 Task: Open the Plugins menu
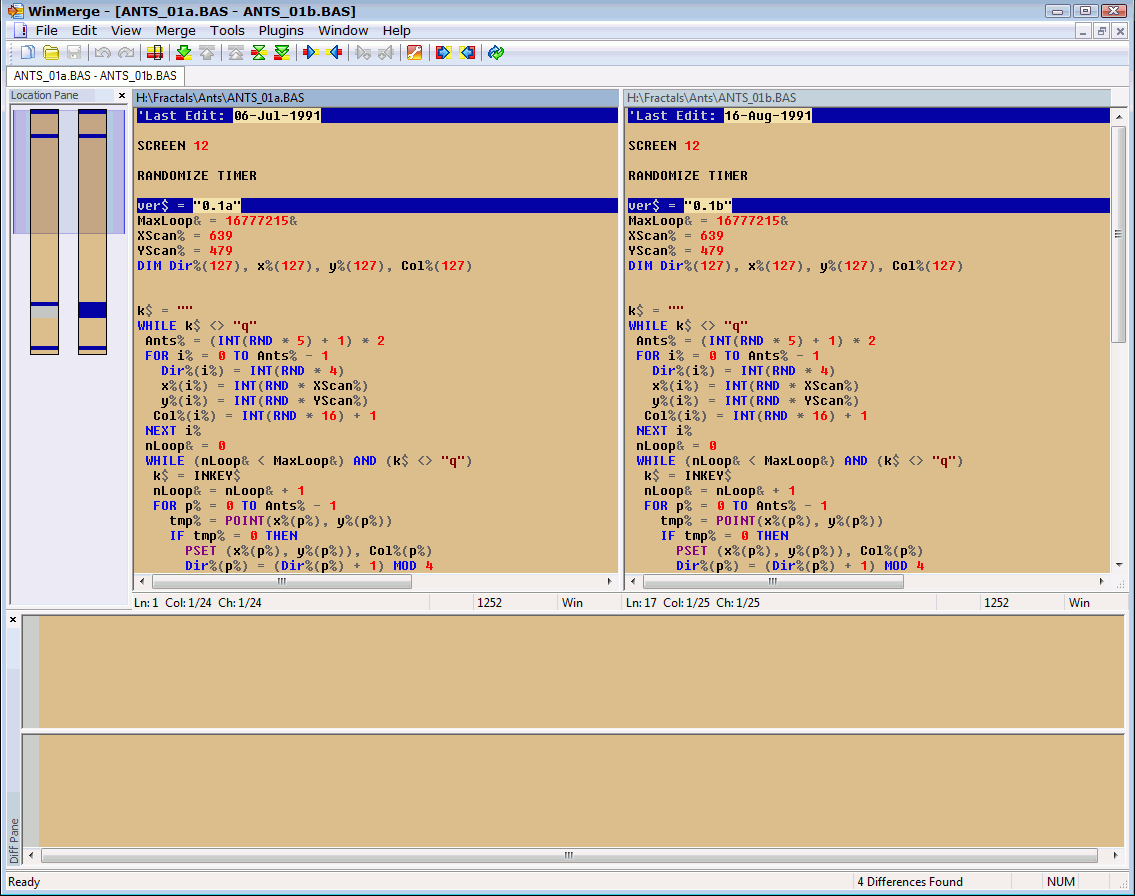click(x=281, y=30)
